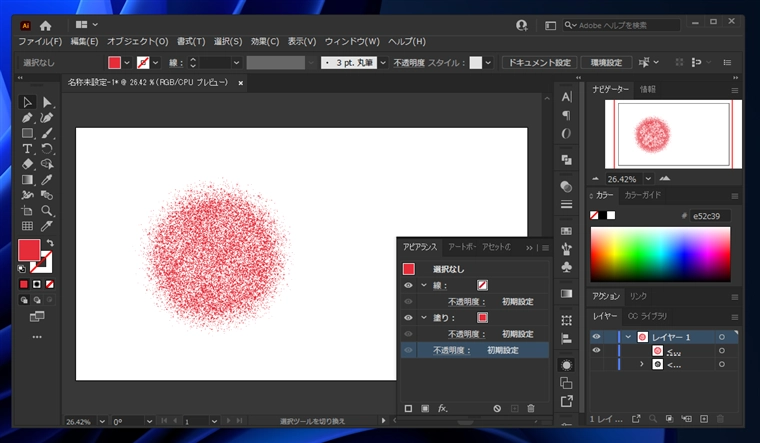The image size is (760, 443).
Task: Open the Character panel icon in dock
Action: (x=566, y=97)
